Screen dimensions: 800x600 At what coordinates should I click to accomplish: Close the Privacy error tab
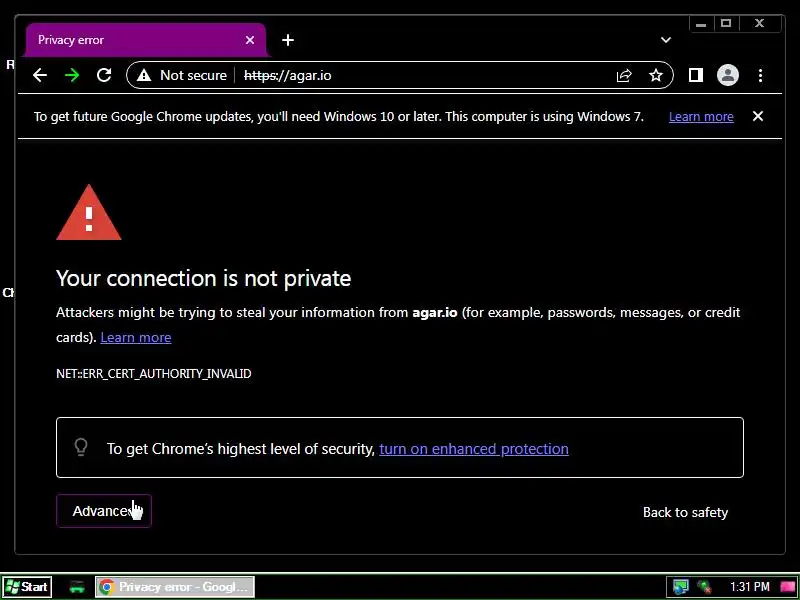[249, 40]
